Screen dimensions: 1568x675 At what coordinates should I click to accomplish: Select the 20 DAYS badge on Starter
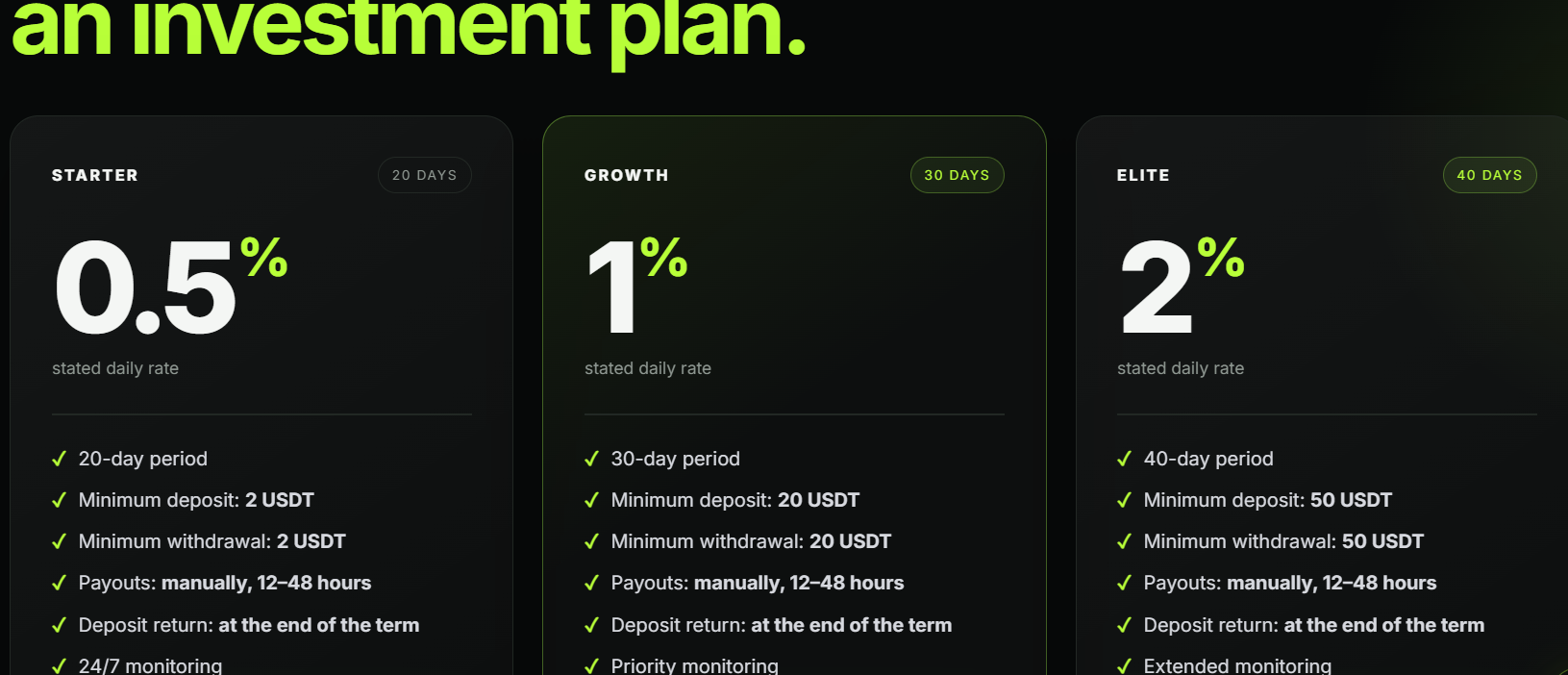[x=424, y=175]
